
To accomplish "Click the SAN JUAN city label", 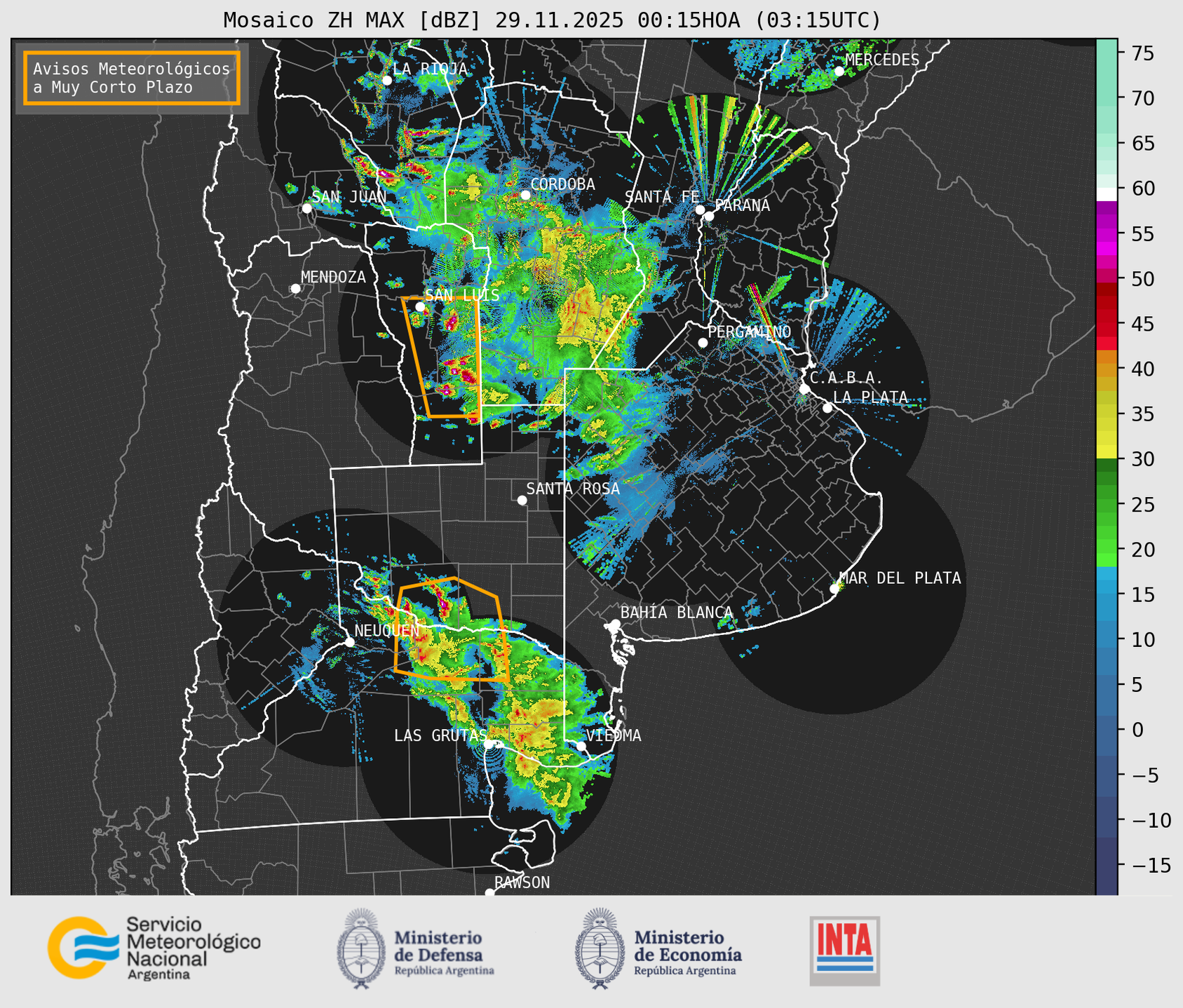I will click(349, 197).
